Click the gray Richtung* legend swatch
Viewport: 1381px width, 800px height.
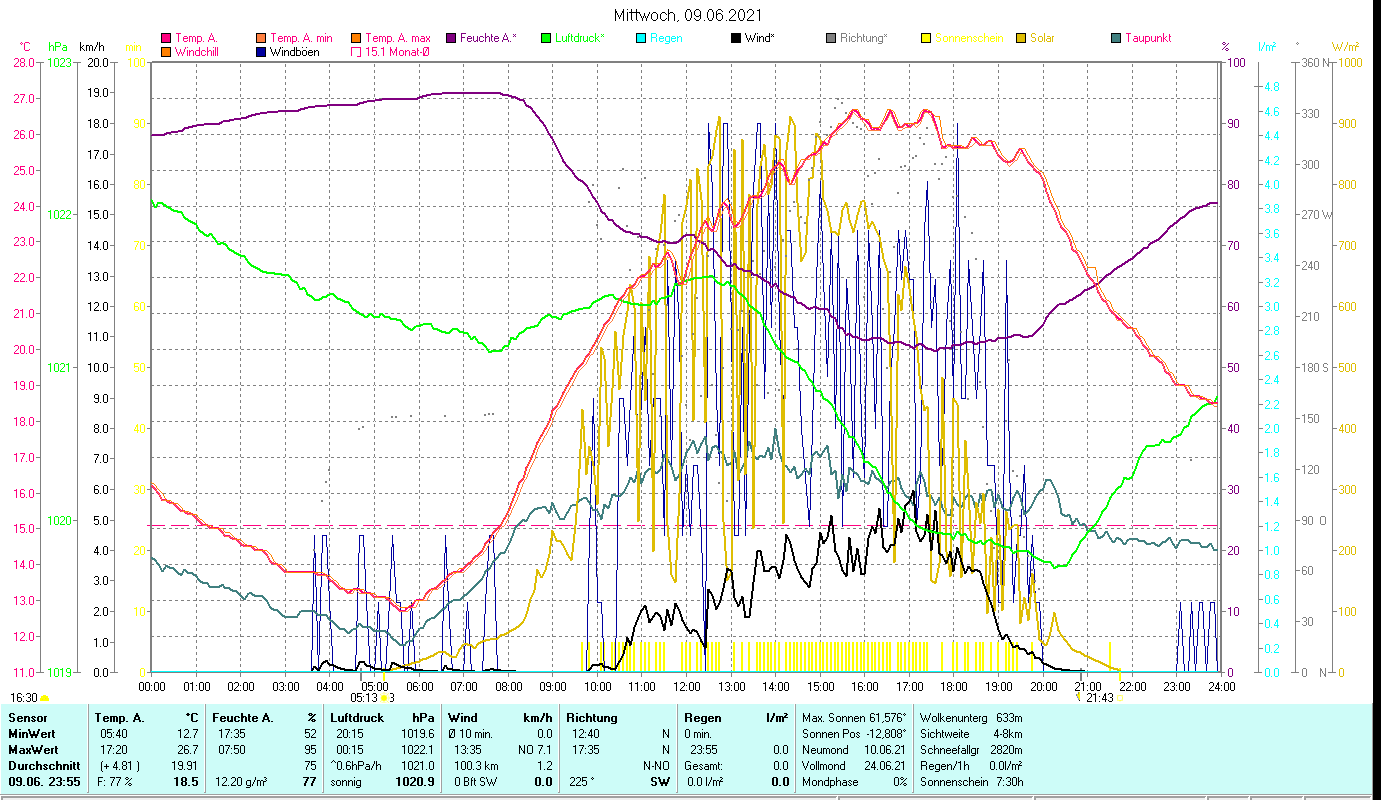pyautogui.click(x=831, y=38)
